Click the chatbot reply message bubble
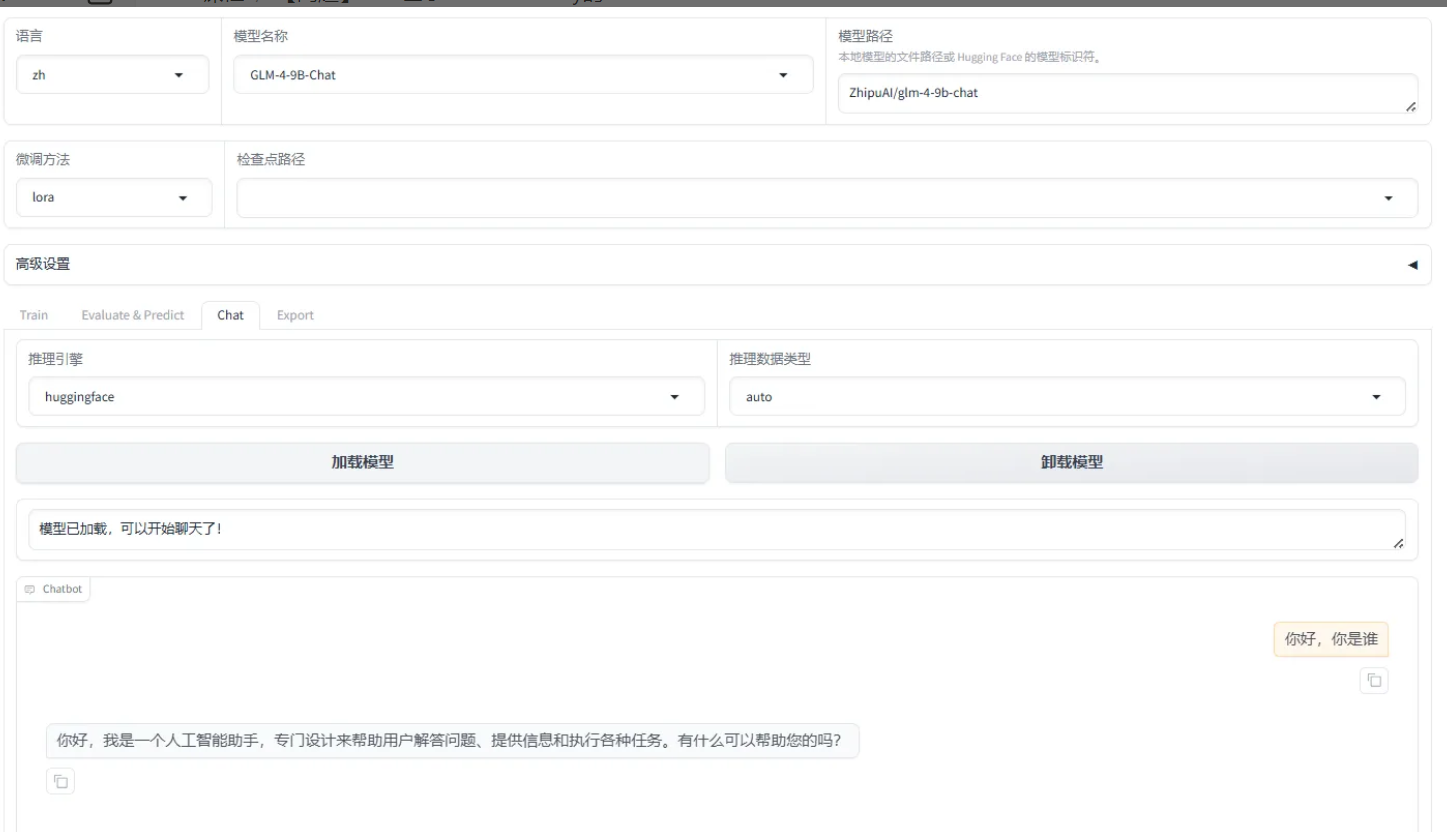Viewport: 1447px width, 832px height. tap(452, 741)
